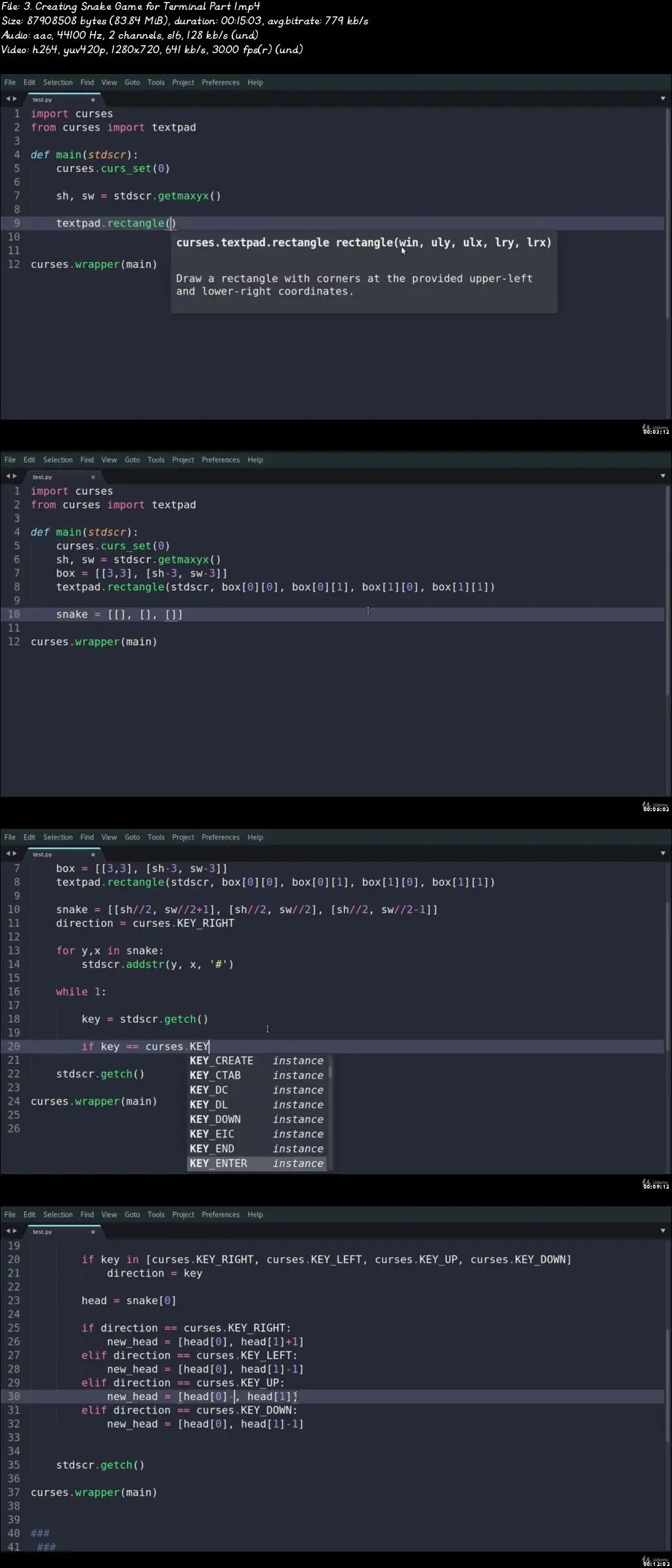This screenshot has height=1568, width=672.
Task: Click previous-tab arrow in the 00:09:12 frame
Action: (x=8, y=854)
